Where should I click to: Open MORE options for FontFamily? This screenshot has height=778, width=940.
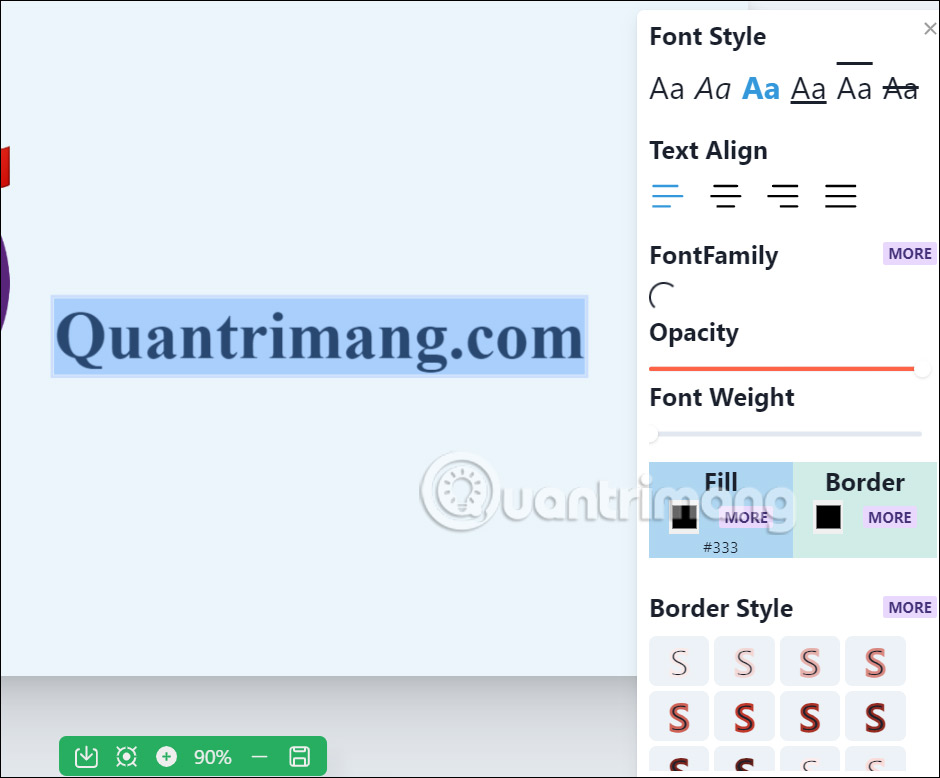909,254
